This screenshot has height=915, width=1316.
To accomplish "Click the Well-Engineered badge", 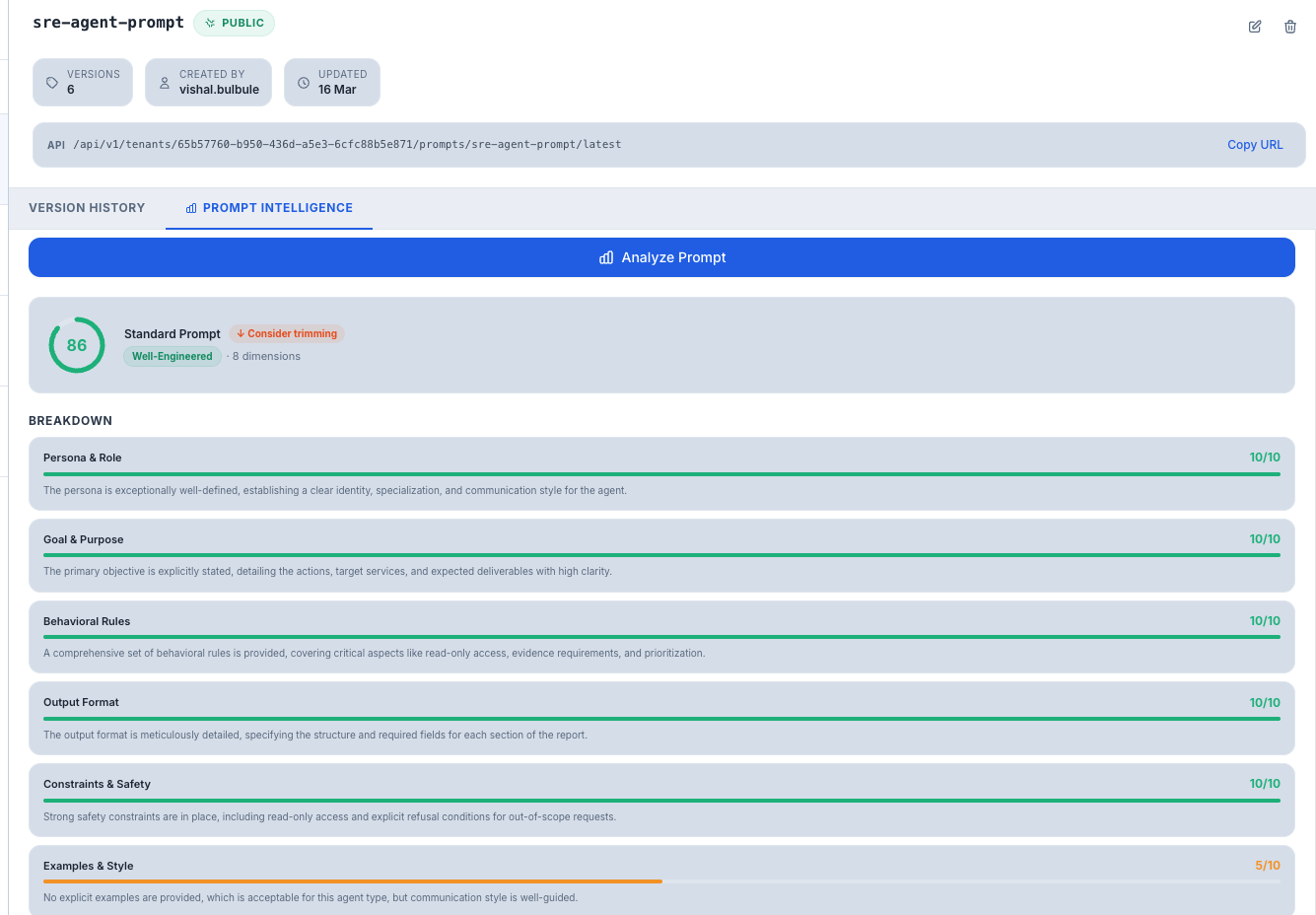I will (x=172, y=356).
